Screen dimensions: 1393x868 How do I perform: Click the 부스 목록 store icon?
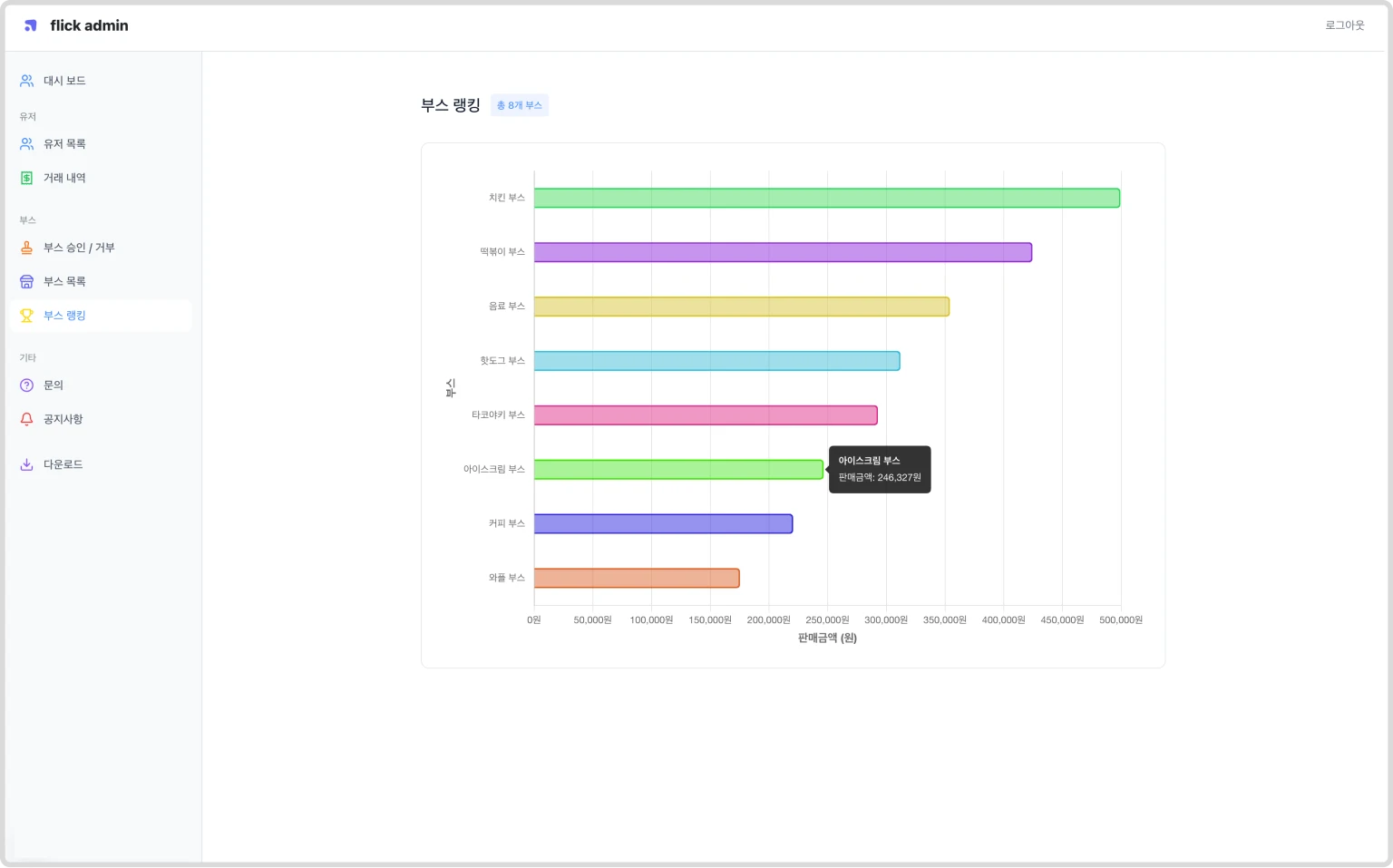coord(27,282)
